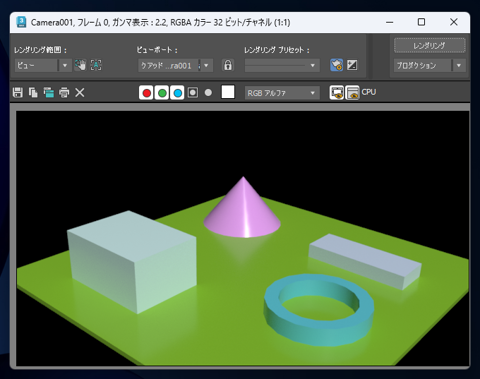Open the プロダクション dropdown arrow
The width and height of the screenshot is (480, 379).
459,65
